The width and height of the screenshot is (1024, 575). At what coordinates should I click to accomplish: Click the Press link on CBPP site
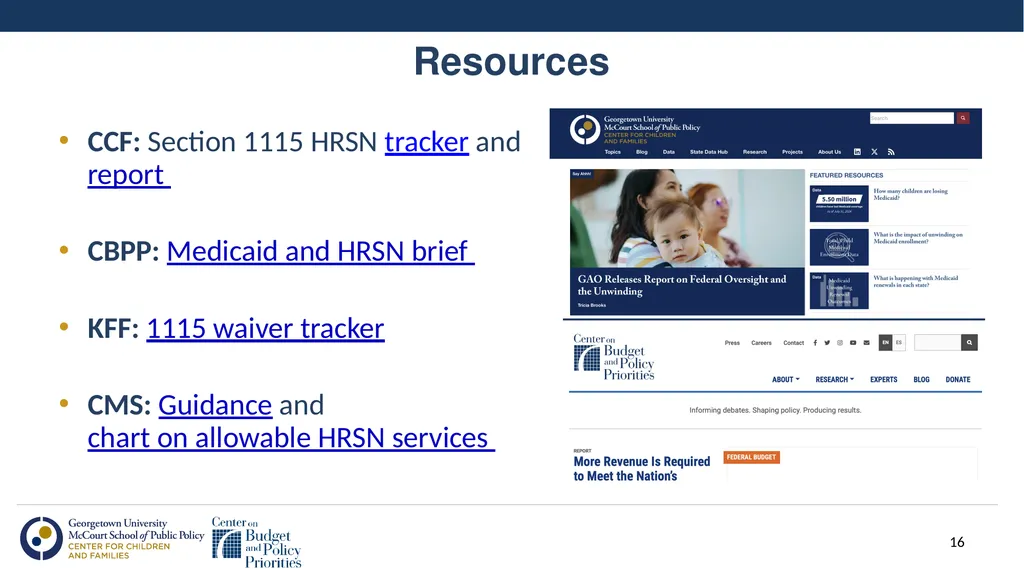732,342
